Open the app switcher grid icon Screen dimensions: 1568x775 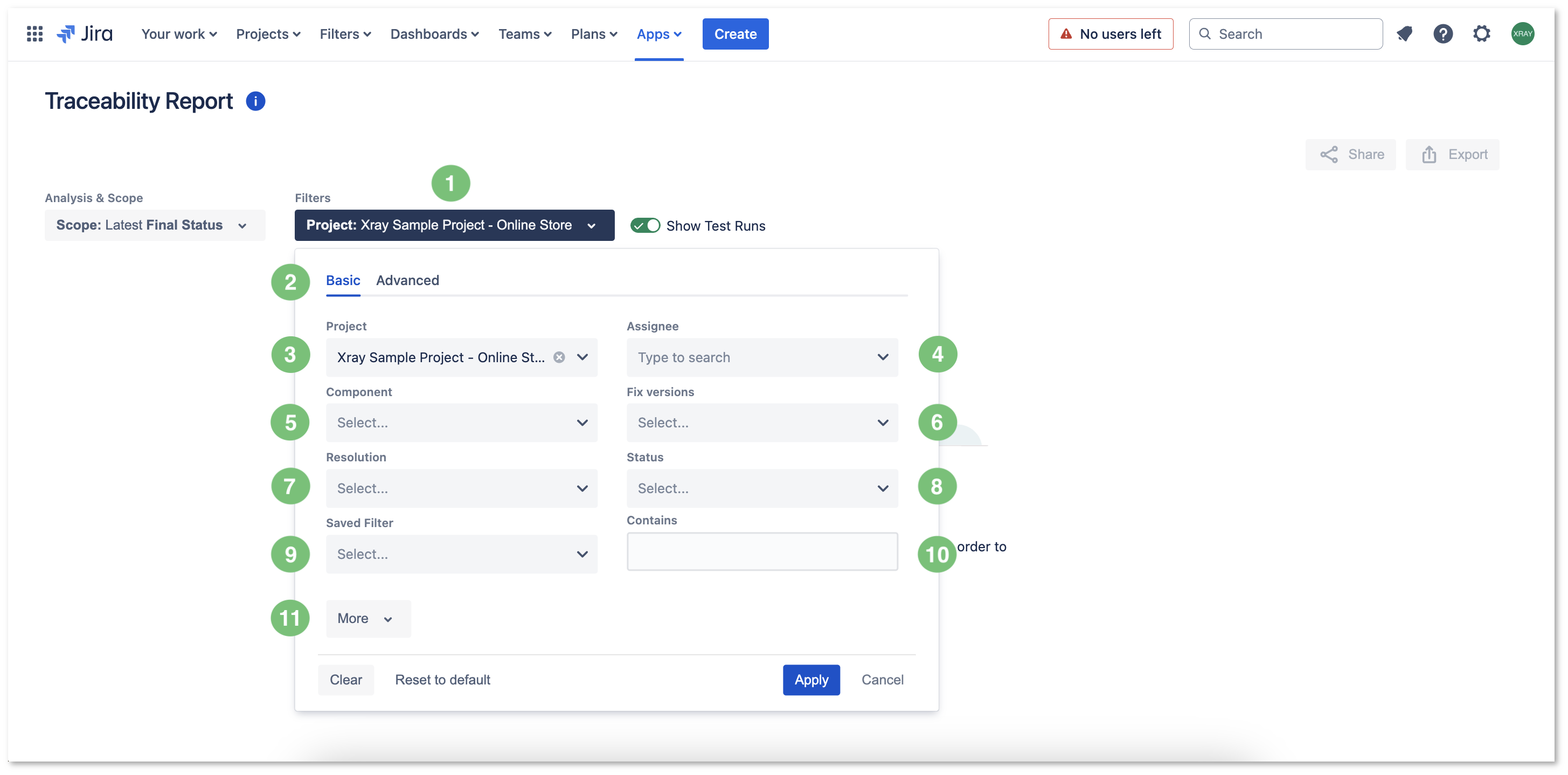pos(34,34)
